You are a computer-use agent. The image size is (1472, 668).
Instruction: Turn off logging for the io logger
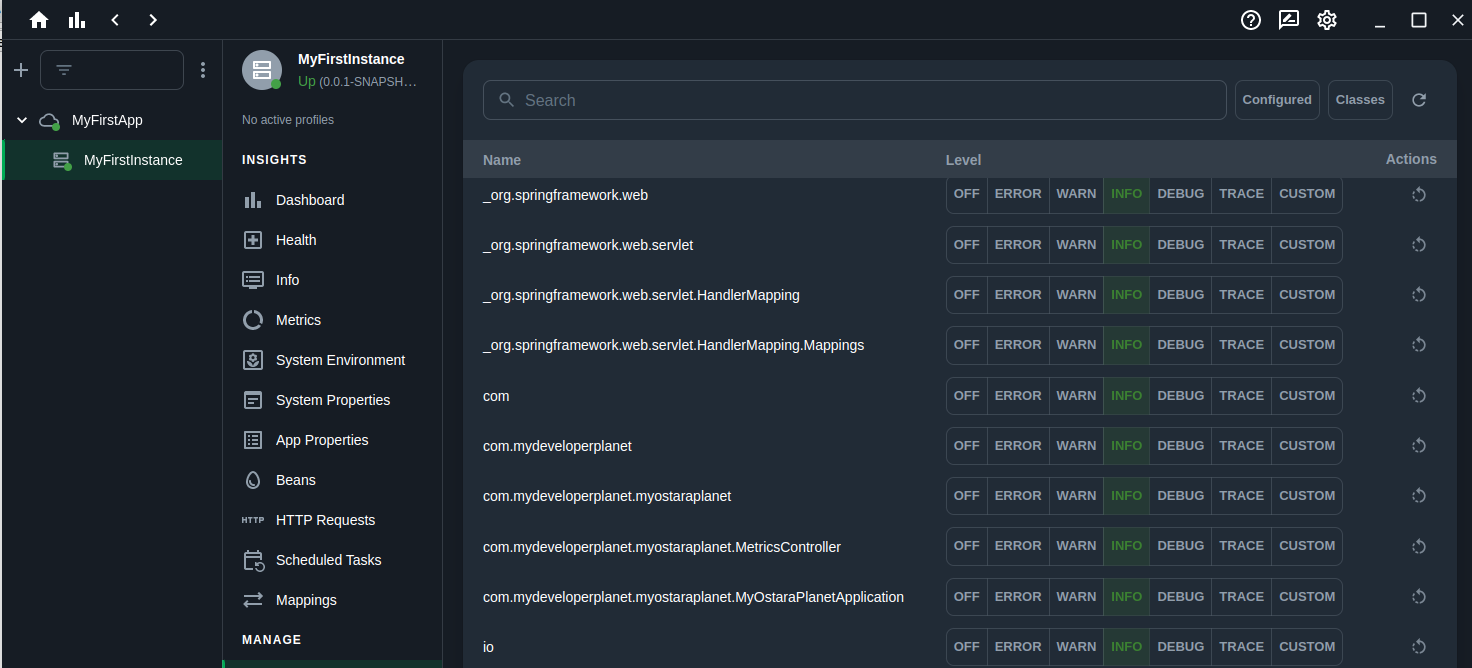(966, 646)
